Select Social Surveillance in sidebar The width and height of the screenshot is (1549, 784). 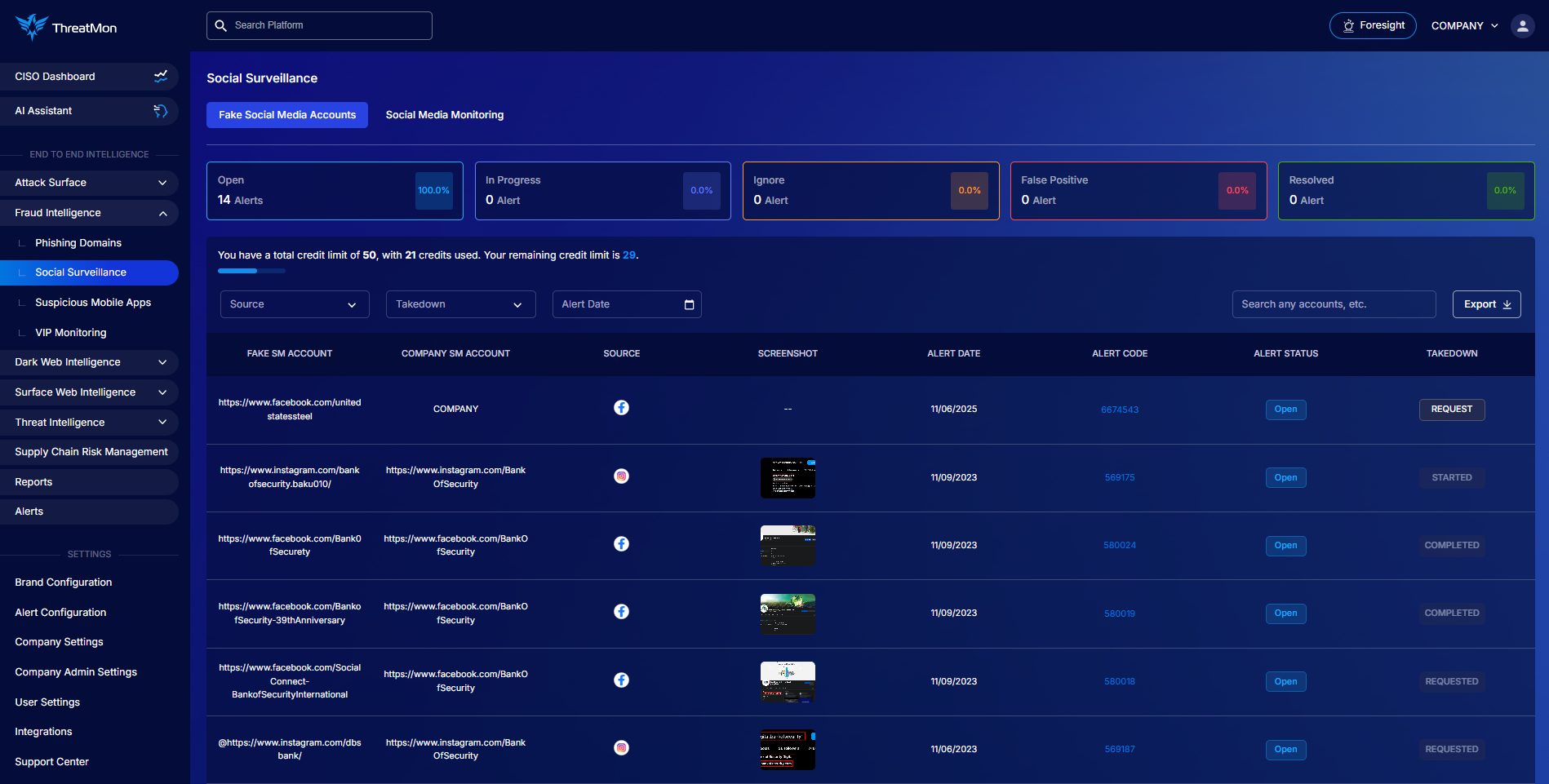coord(89,272)
